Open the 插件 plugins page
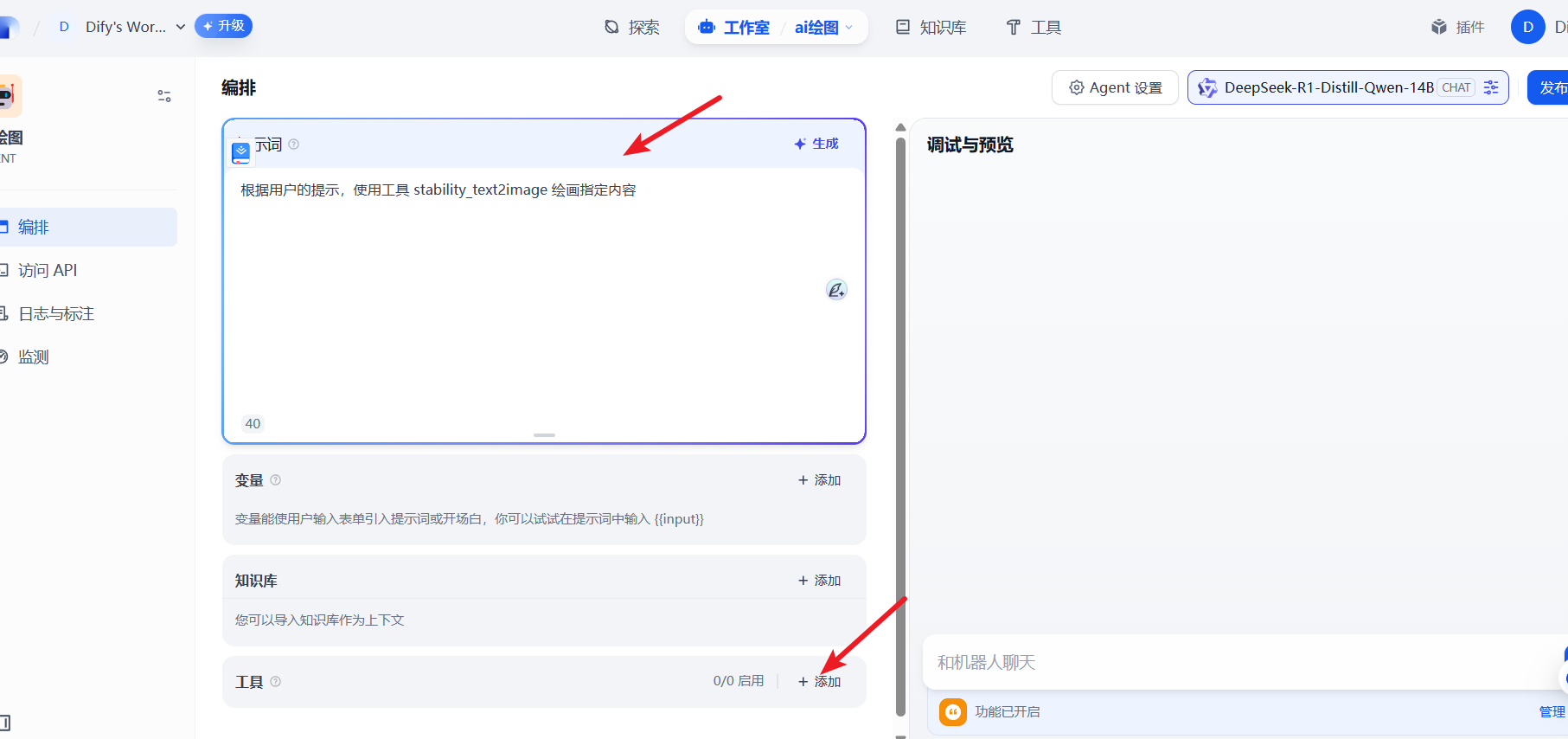 1457,27
